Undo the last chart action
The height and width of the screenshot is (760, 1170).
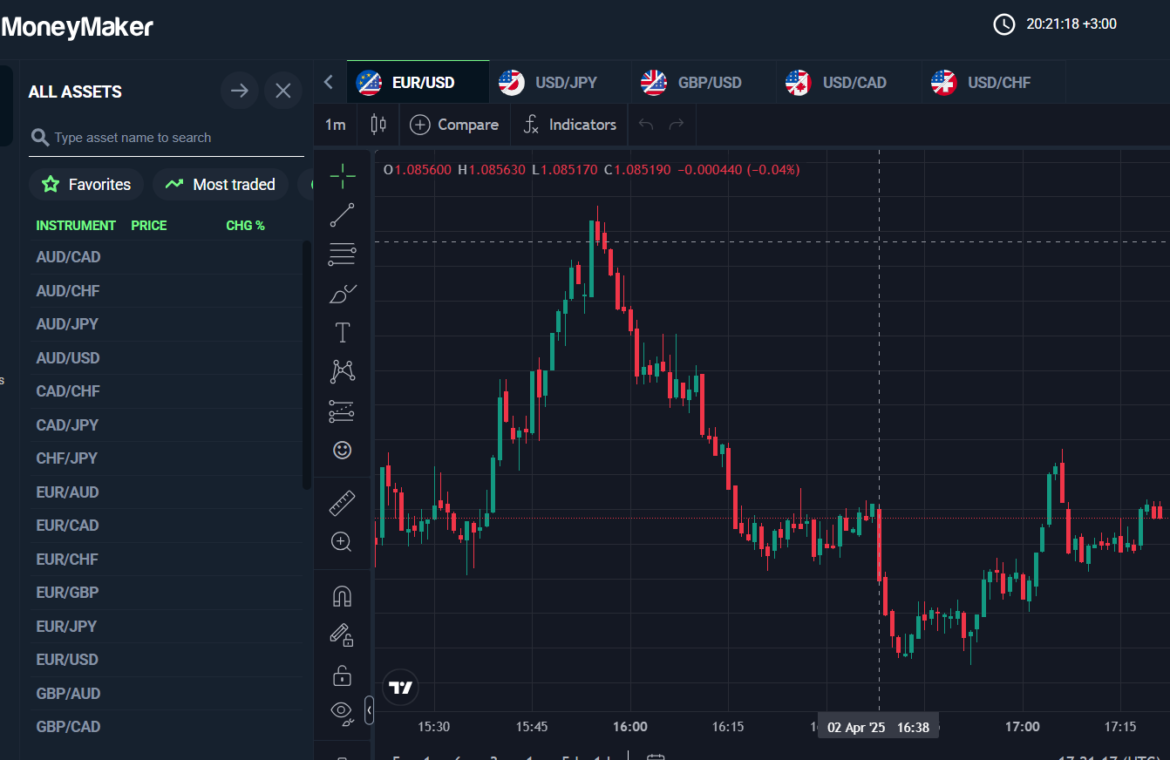(646, 125)
